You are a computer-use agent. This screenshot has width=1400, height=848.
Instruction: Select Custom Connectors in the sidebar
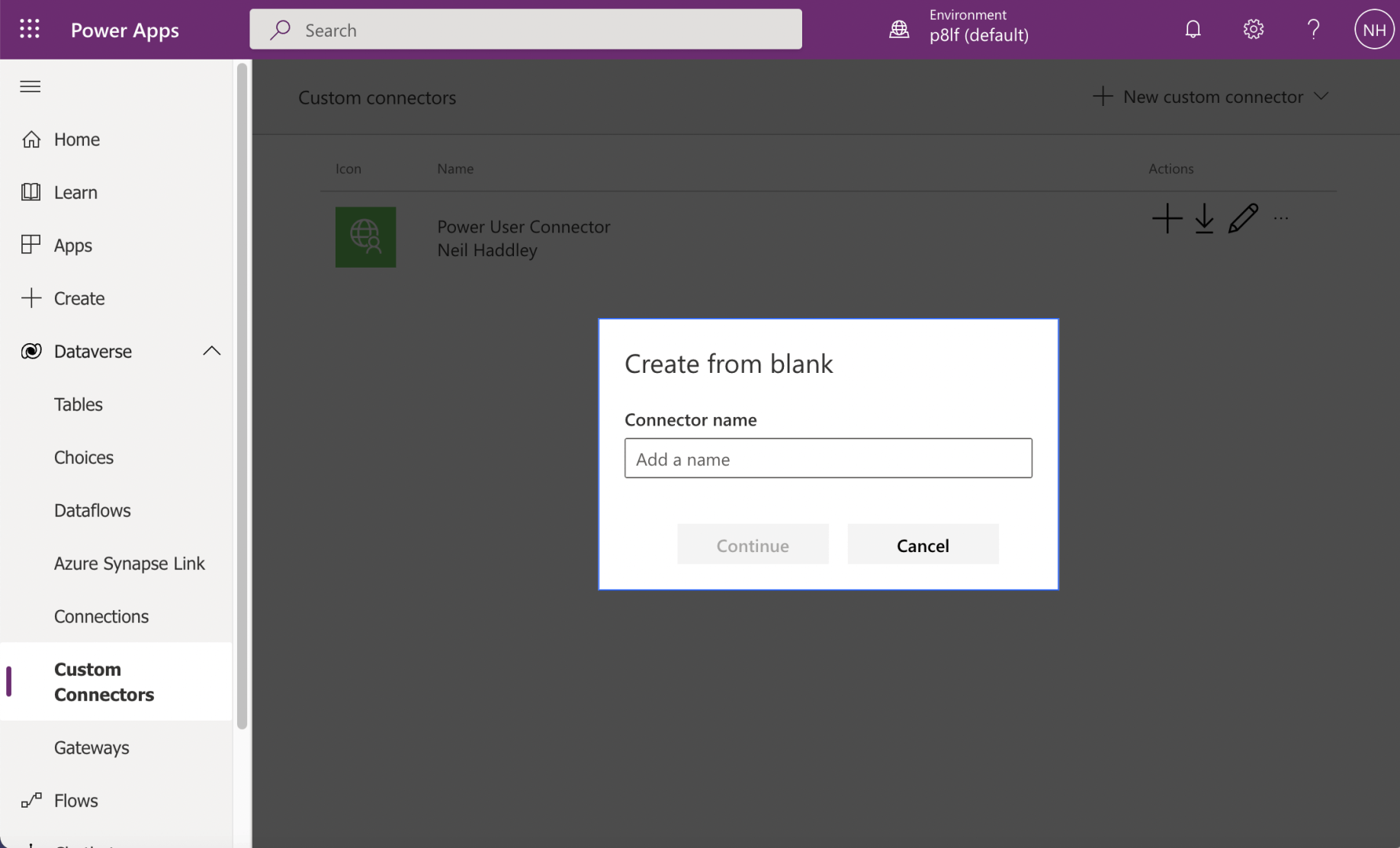click(116, 681)
